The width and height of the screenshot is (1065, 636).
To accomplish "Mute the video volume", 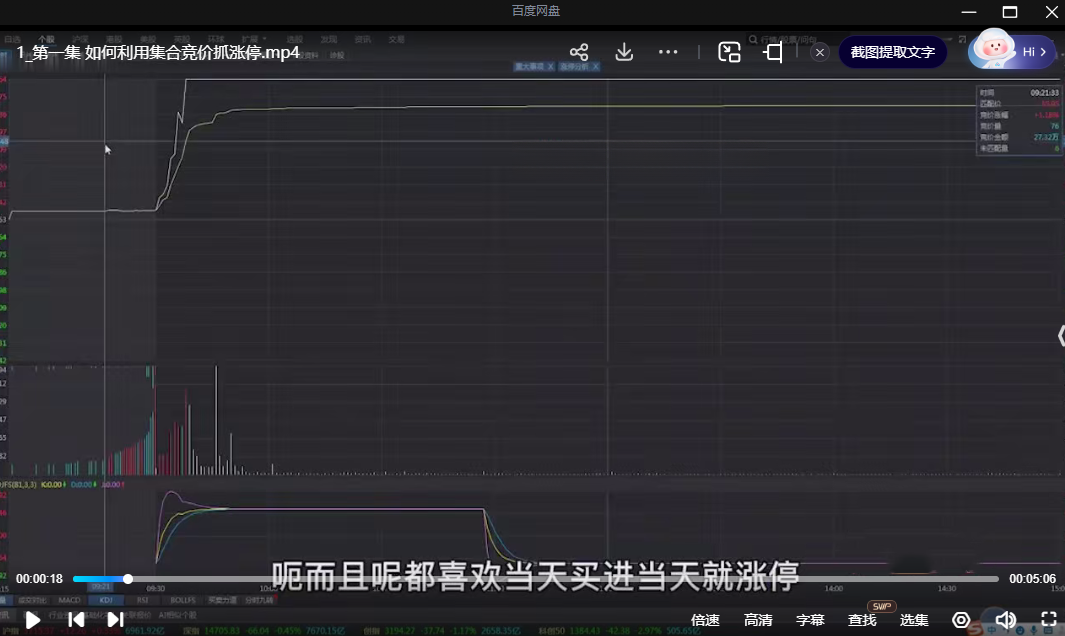I will pos(1005,620).
